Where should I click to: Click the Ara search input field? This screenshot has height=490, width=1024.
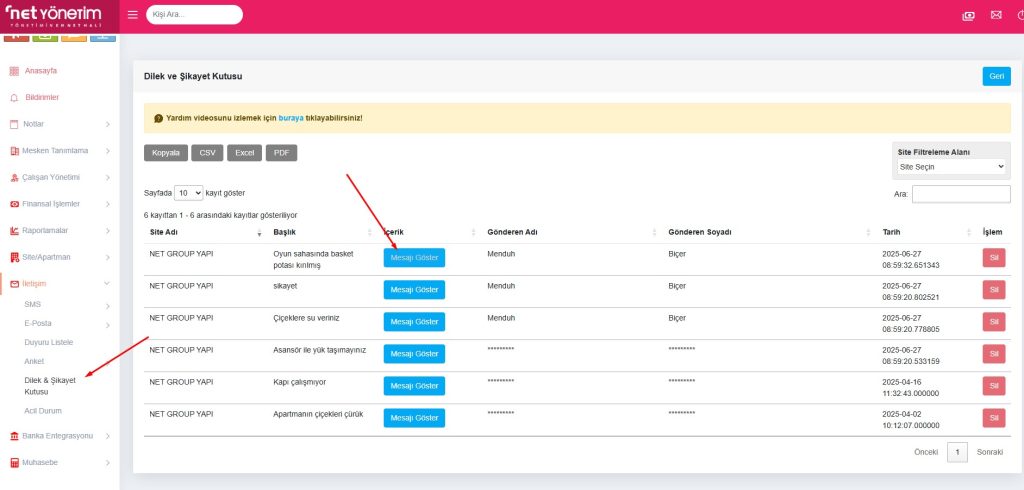[960, 194]
